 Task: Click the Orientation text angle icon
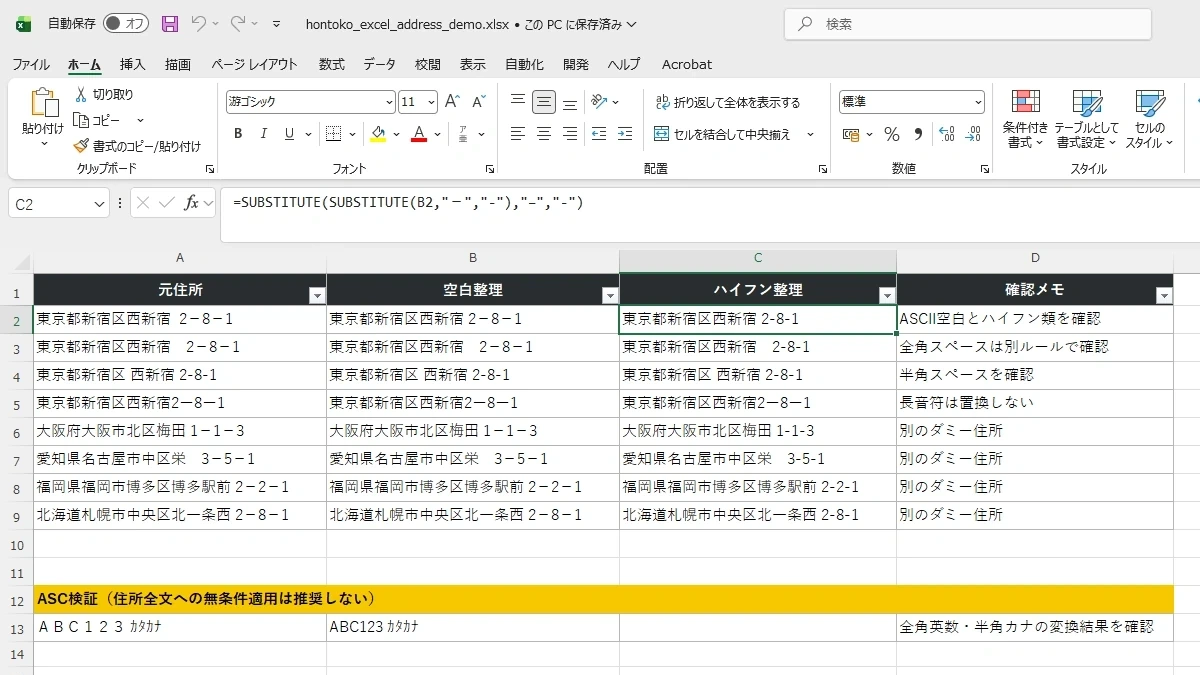(599, 102)
